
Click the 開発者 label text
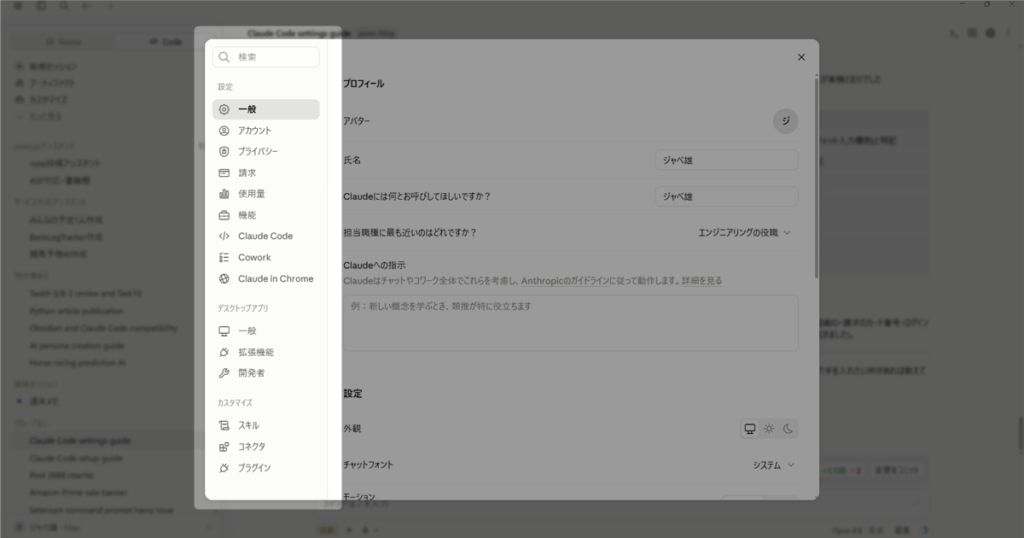click(251, 373)
